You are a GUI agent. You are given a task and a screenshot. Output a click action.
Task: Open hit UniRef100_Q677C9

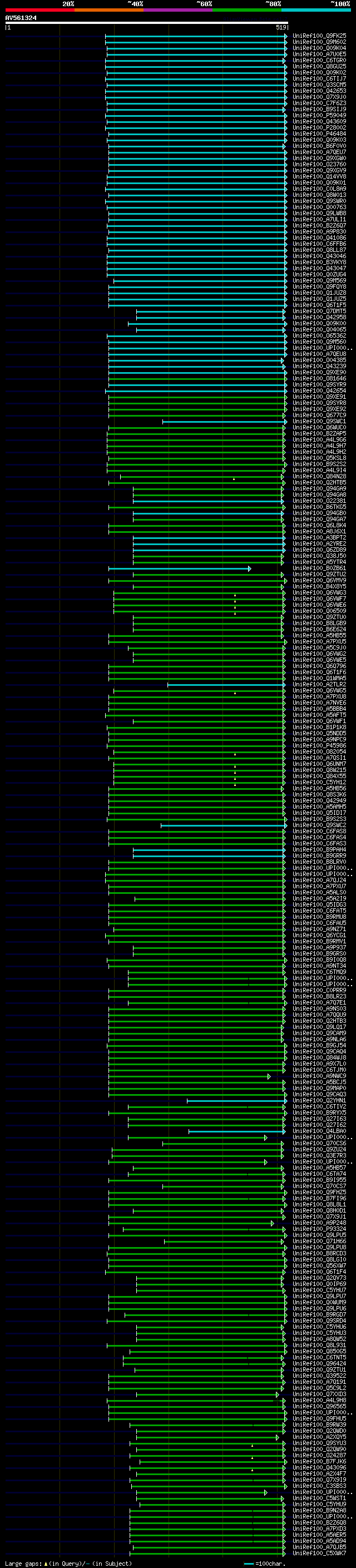(319, 415)
